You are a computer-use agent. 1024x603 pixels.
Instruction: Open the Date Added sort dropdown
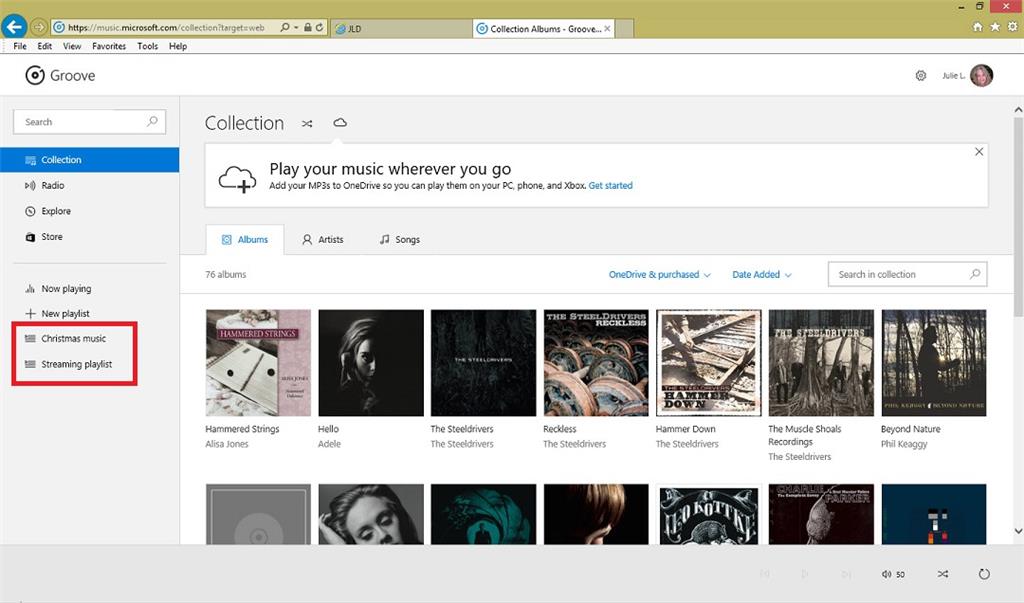point(761,275)
